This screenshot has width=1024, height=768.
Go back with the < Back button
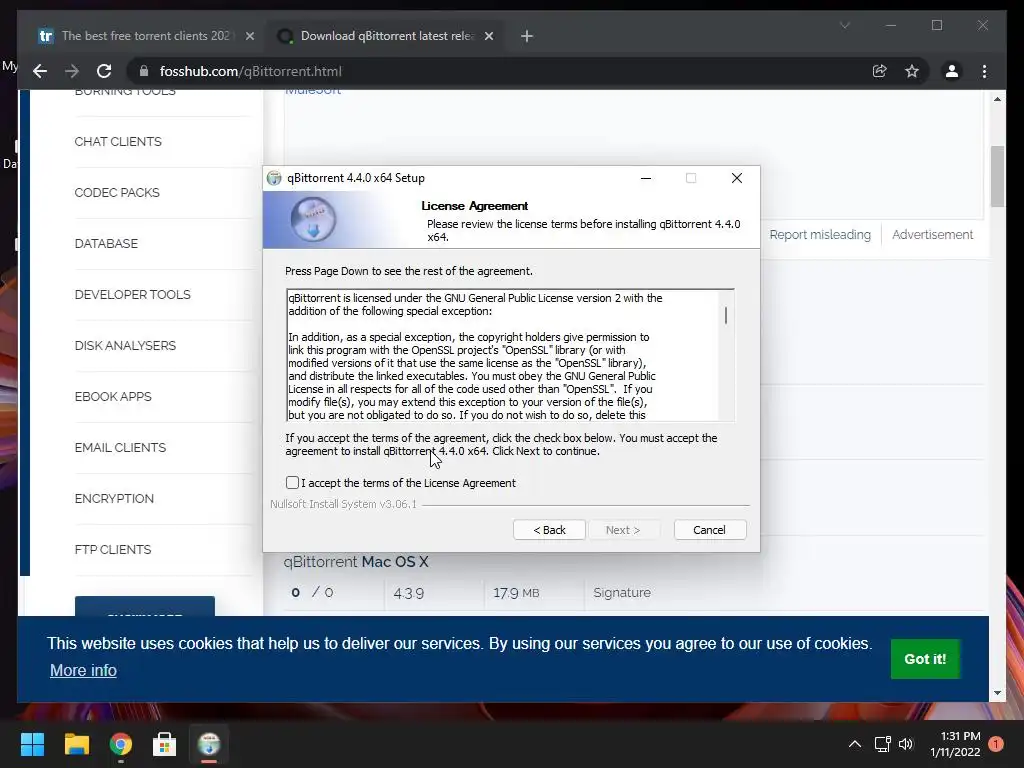549,530
